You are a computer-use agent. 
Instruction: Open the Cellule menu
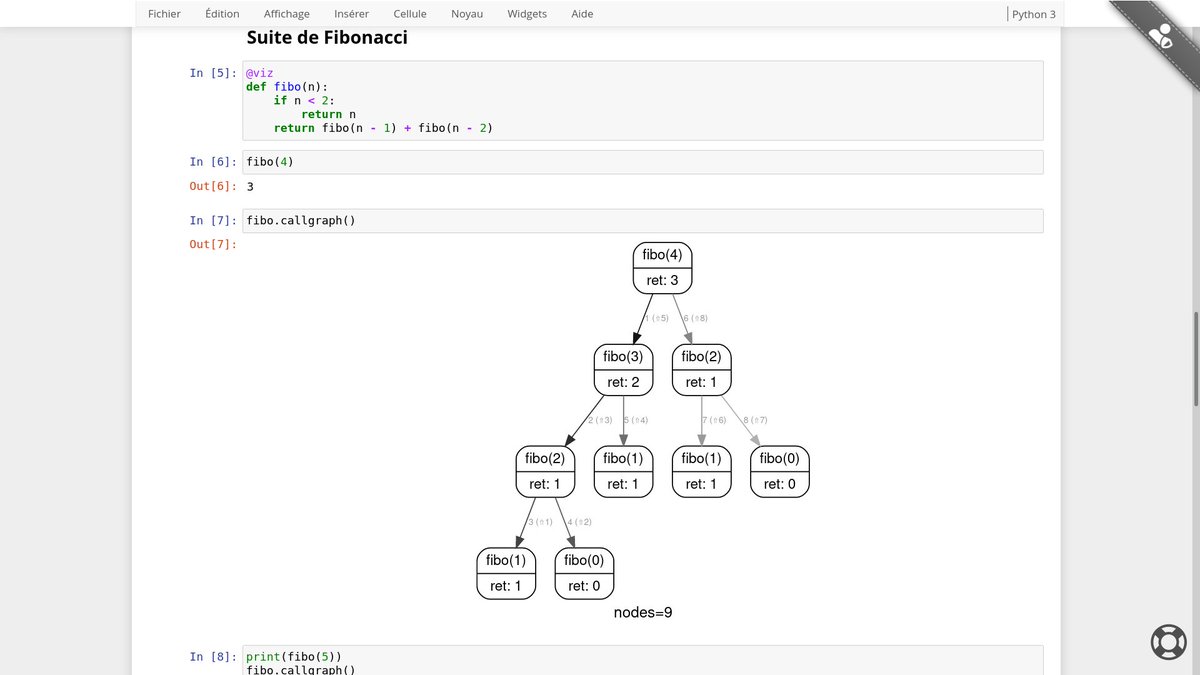tap(410, 14)
